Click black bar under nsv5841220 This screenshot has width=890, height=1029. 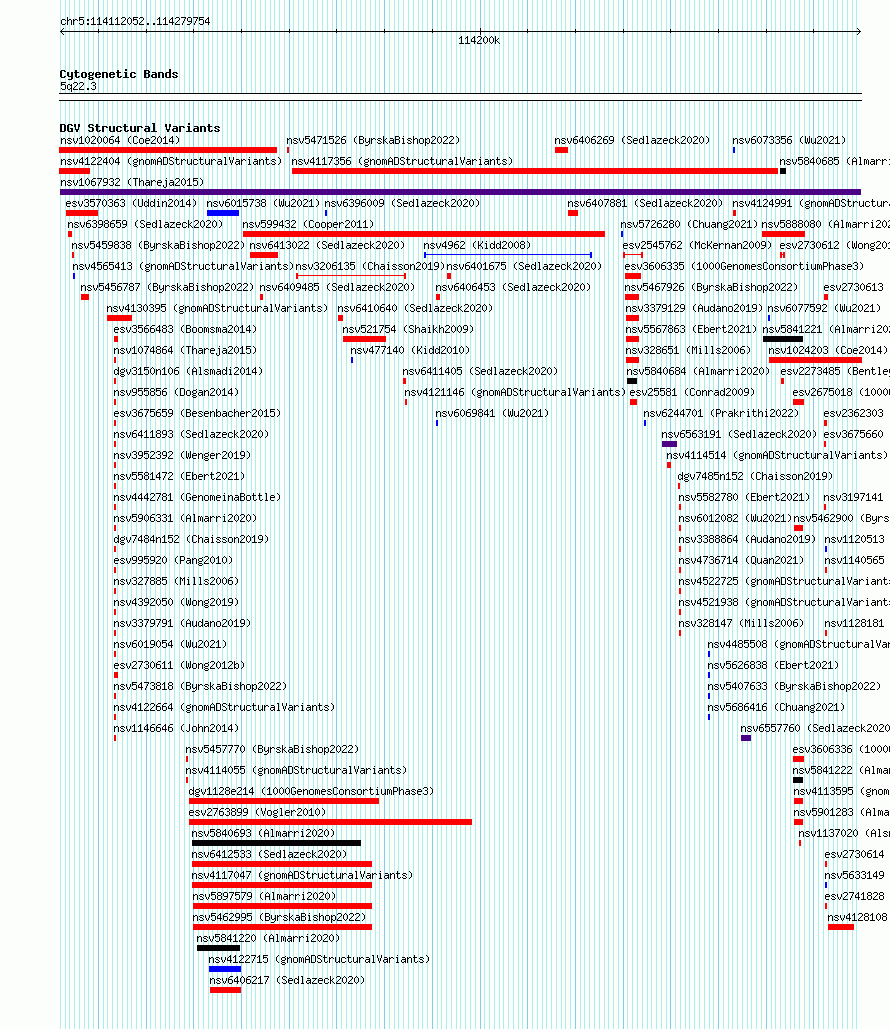[219, 948]
